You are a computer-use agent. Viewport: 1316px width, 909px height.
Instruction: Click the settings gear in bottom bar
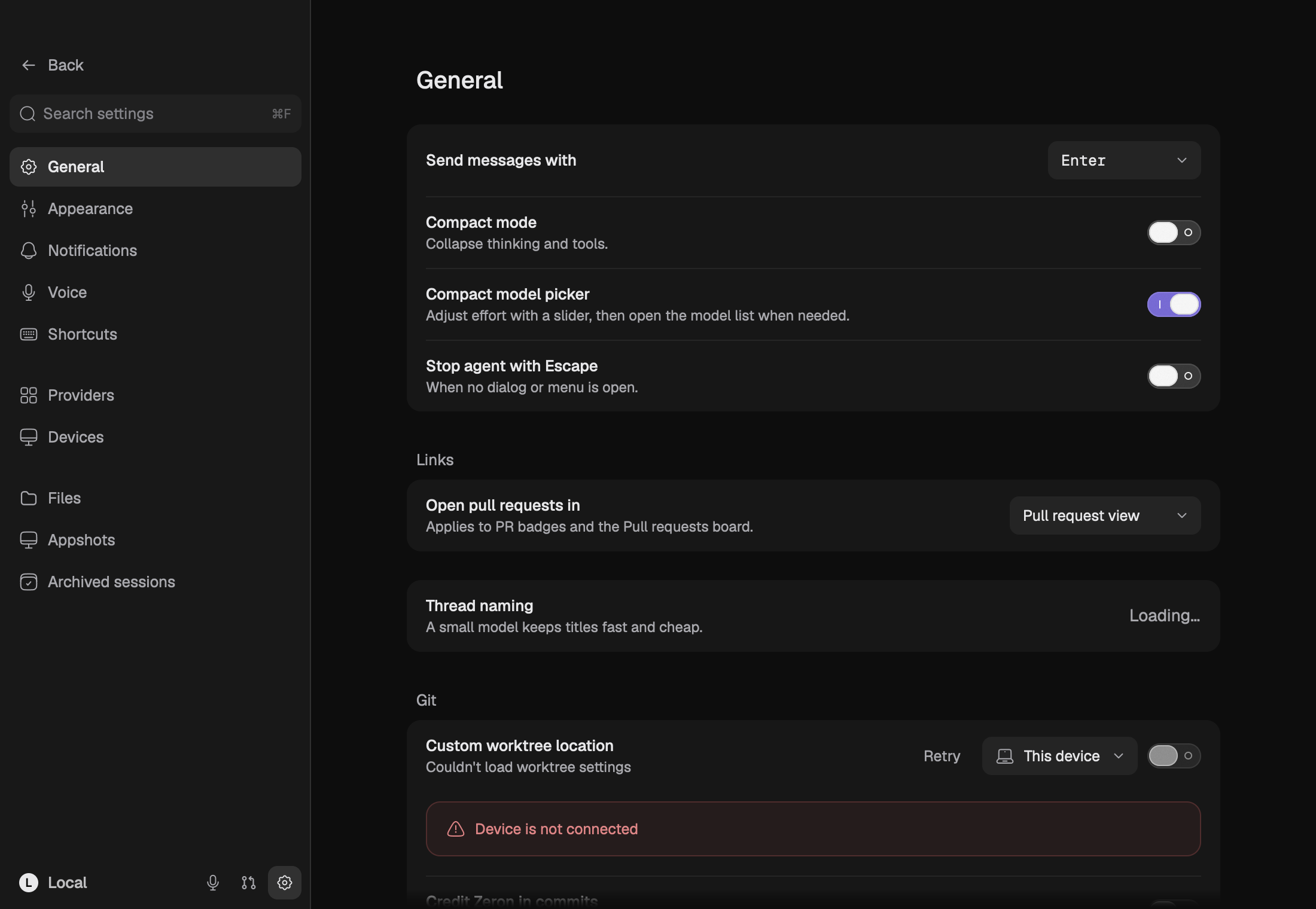pos(285,883)
